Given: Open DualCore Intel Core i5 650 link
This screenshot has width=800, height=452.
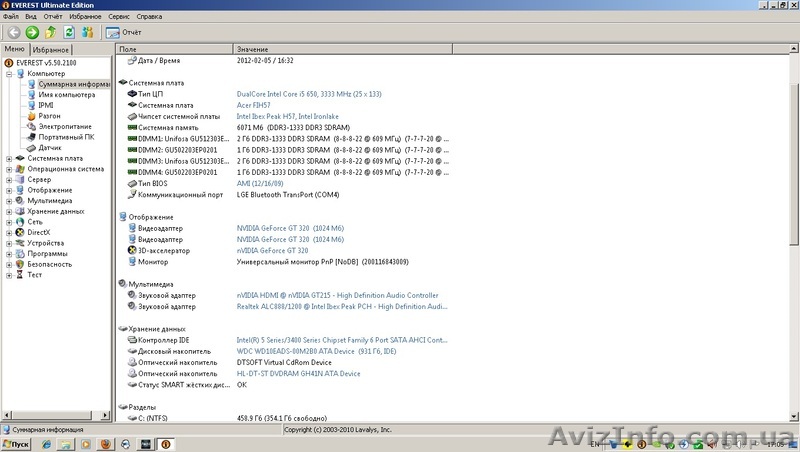Looking at the screenshot, I should tap(309, 94).
